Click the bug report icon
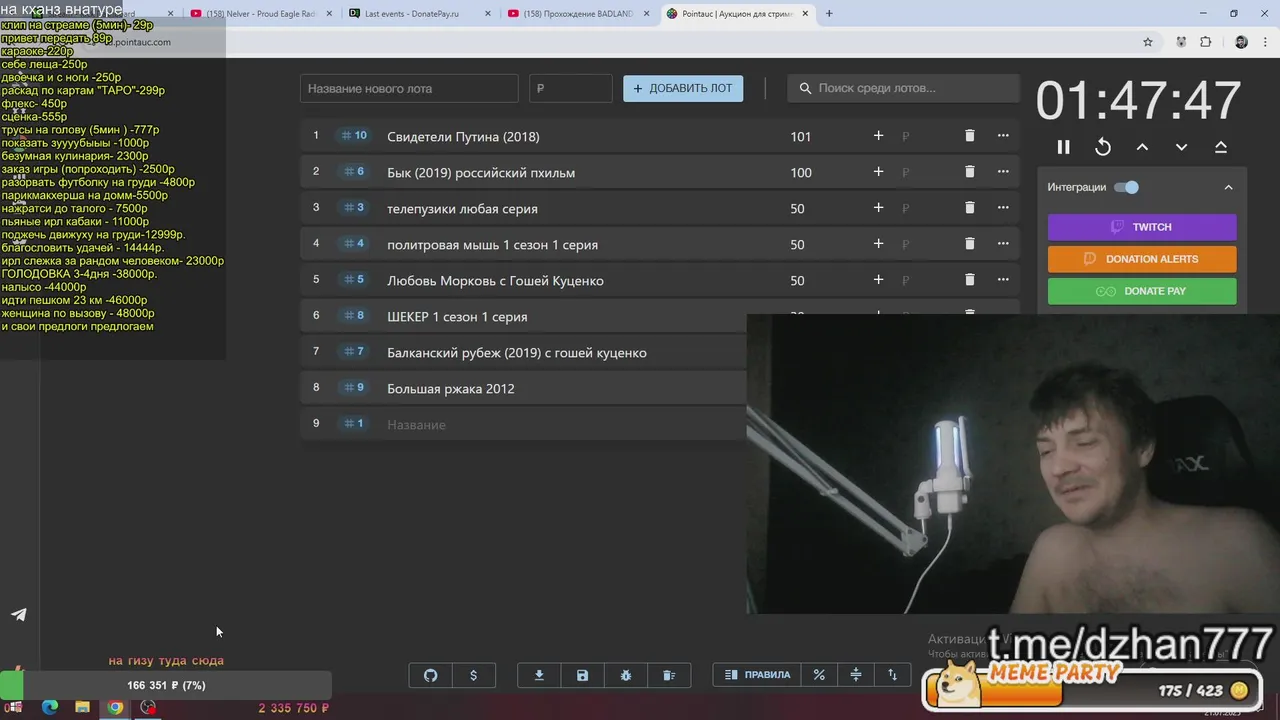The width and height of the screenshot is (1280, 720). 626,675
